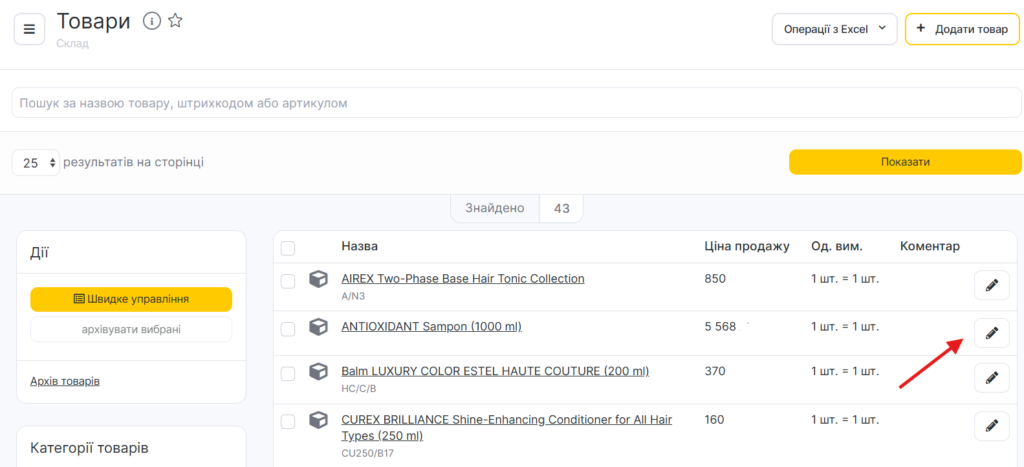Open the Архів товарів link
This screenshot has width=1024, height=467.
click(65, 381)
